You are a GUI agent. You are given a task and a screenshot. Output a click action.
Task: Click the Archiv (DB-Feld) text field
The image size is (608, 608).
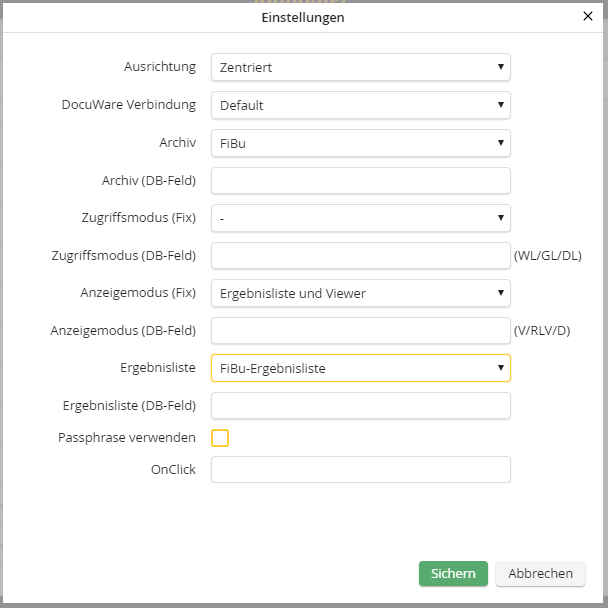[360, 181]
